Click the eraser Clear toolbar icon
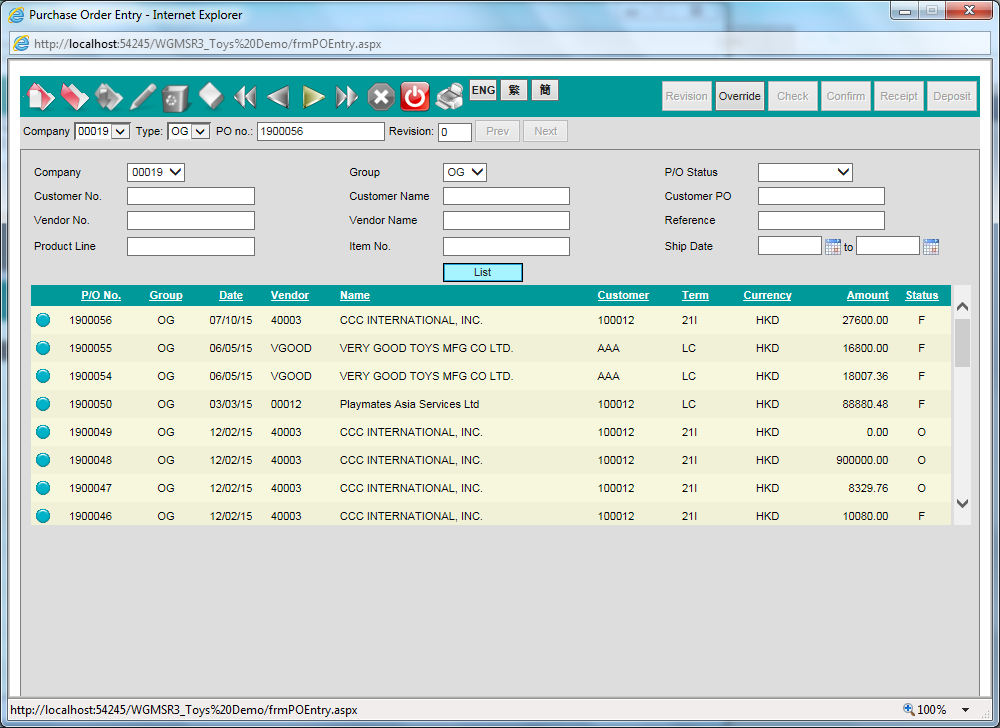This screenshot has height=728, width=1000. pos(211,97)
